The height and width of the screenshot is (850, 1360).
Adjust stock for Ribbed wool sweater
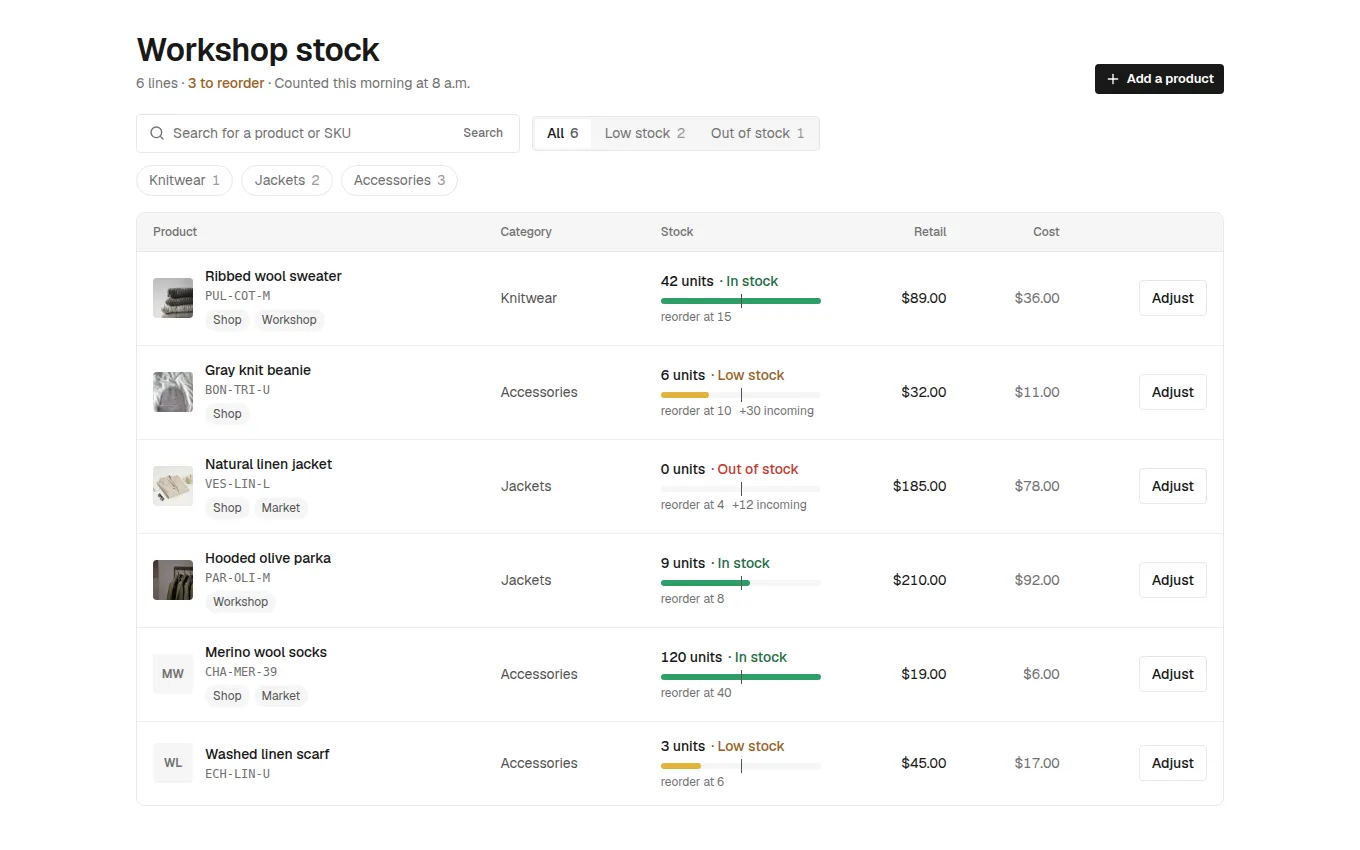pos(1173,298)
